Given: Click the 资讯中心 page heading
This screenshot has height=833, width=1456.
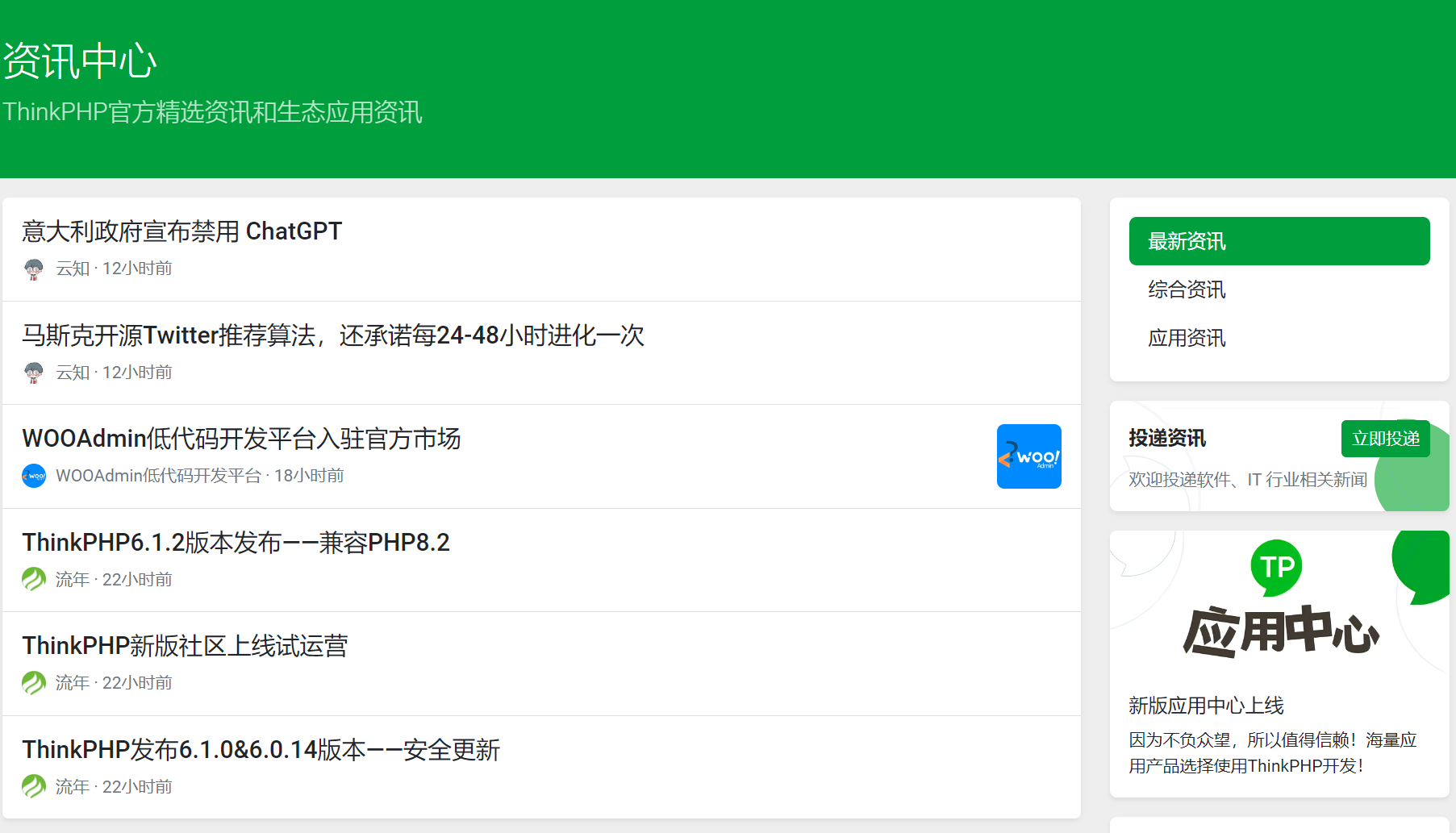Looking at the screenshot, I should coord(79,61).
